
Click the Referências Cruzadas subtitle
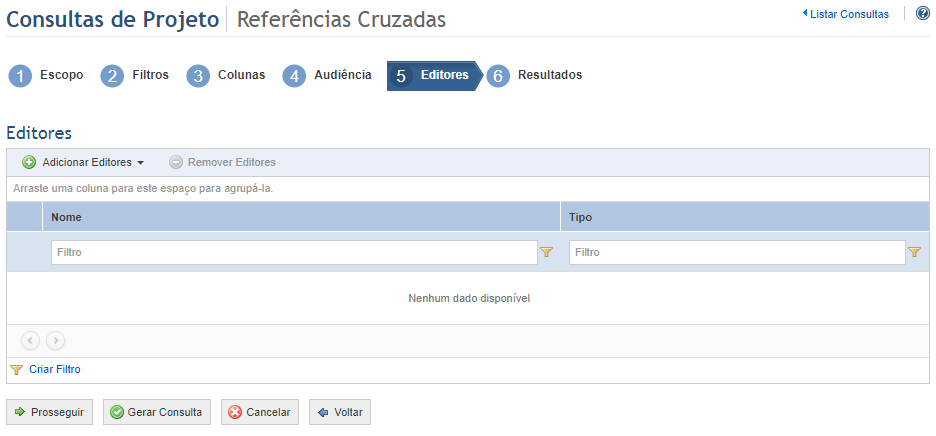coord(341,20)
